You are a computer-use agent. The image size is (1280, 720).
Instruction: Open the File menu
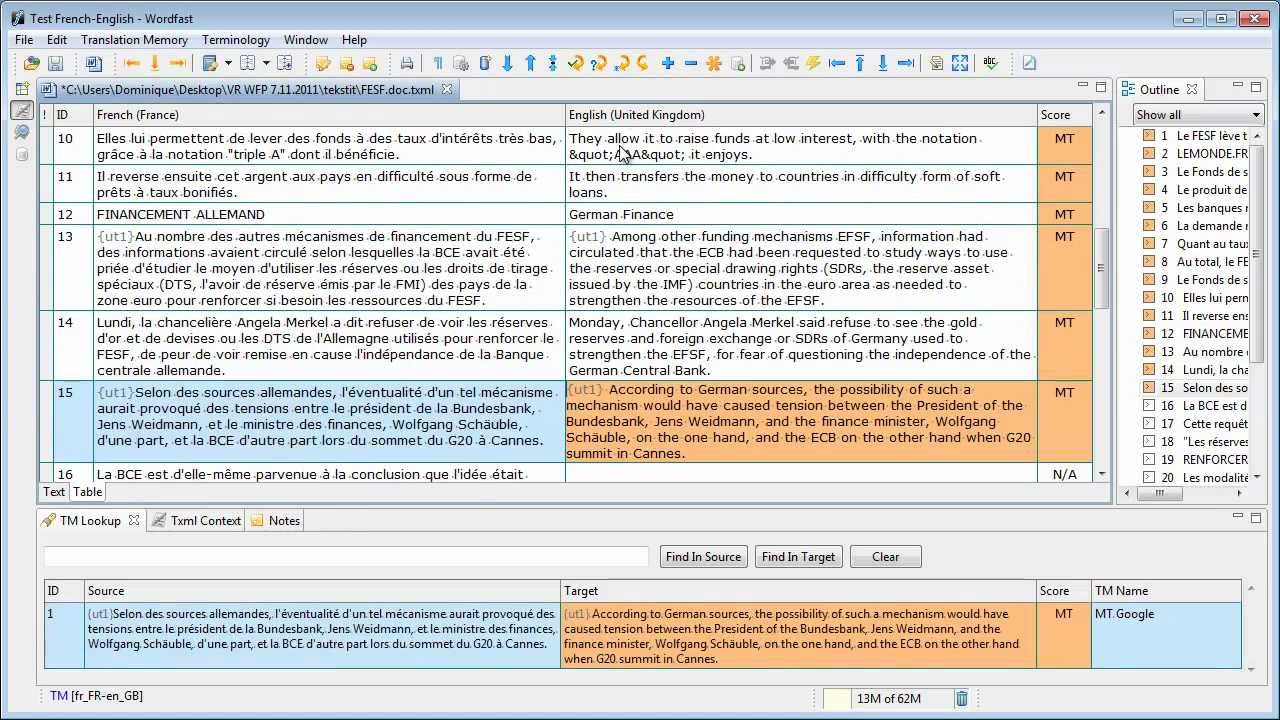pyautogui.click(x=24, y=40)
